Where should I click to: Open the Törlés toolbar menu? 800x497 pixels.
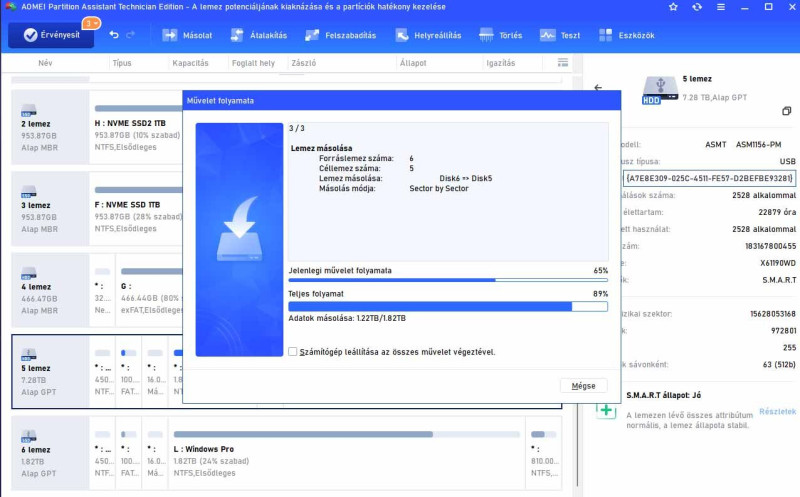pyautogui.click(x=501, y=35)
